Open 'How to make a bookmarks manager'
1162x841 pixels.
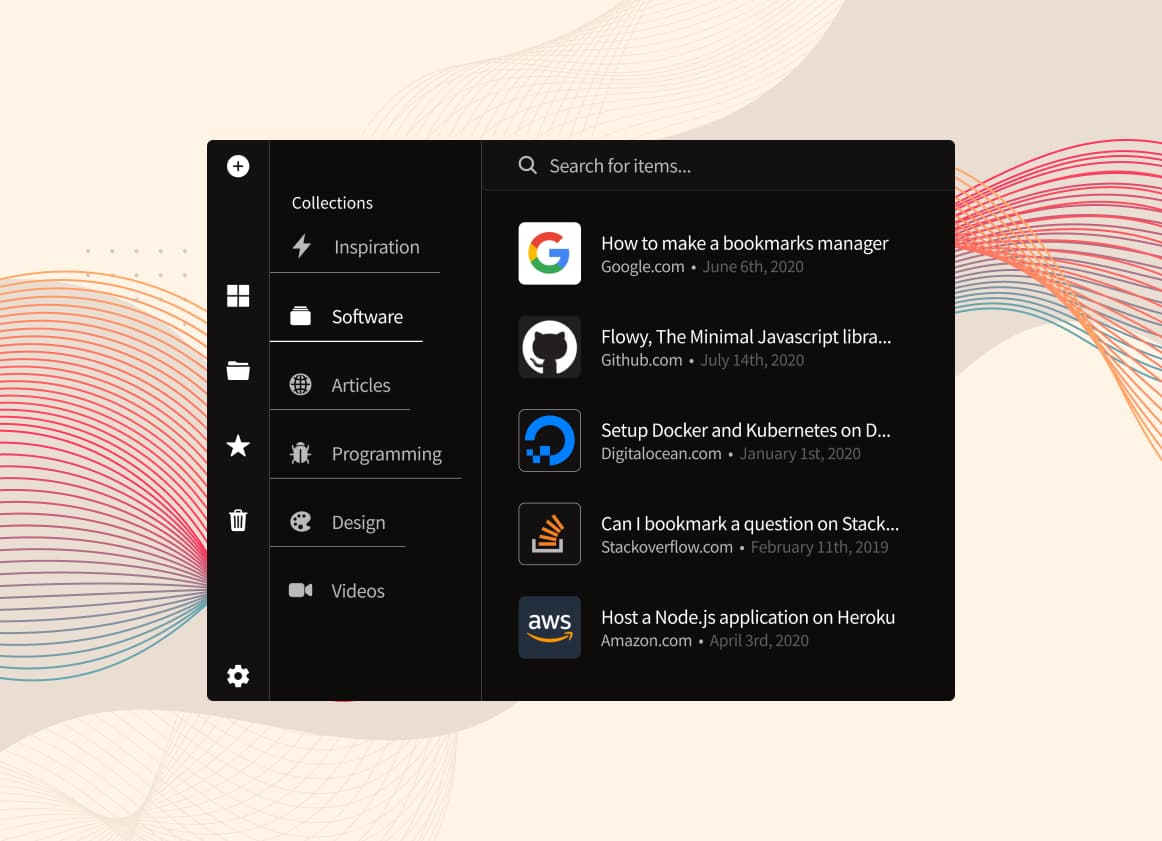[744, 243]
